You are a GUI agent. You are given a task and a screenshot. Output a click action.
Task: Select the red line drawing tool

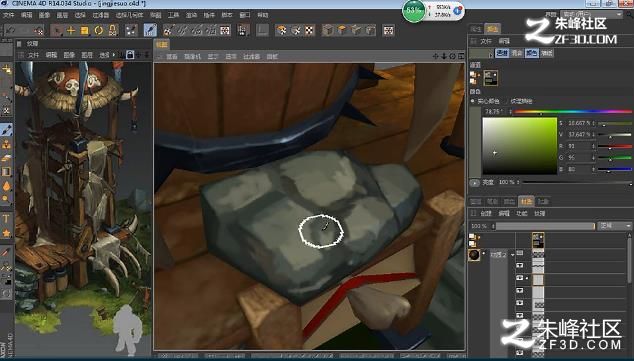coord(5,253)
